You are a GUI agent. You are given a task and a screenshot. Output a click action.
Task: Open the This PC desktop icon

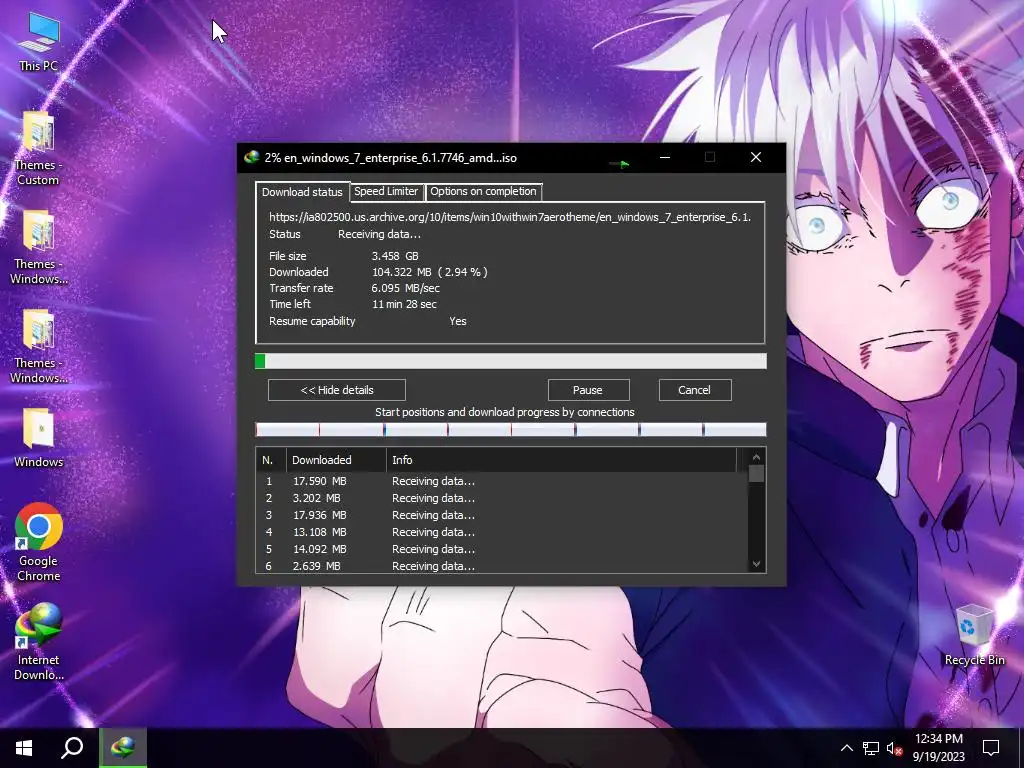[x=39, y=42]
